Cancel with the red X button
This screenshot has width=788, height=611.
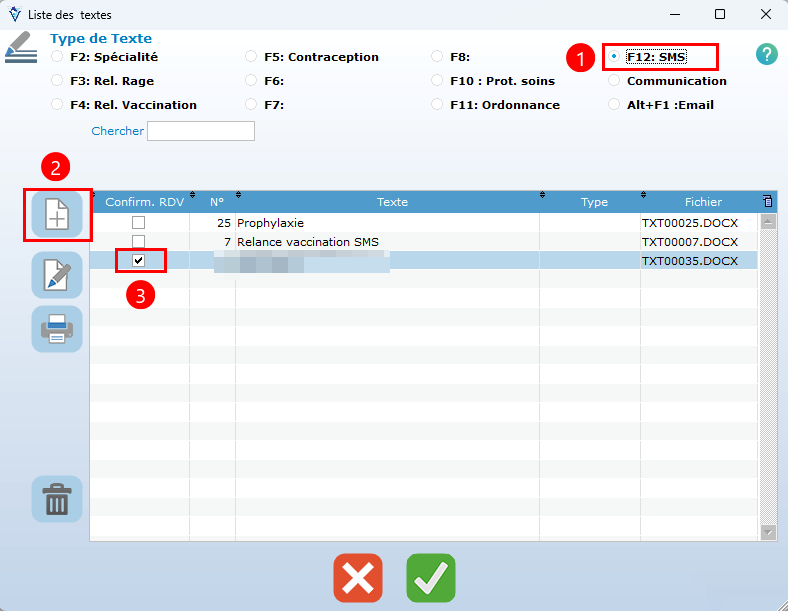click(x=358, y=578)
